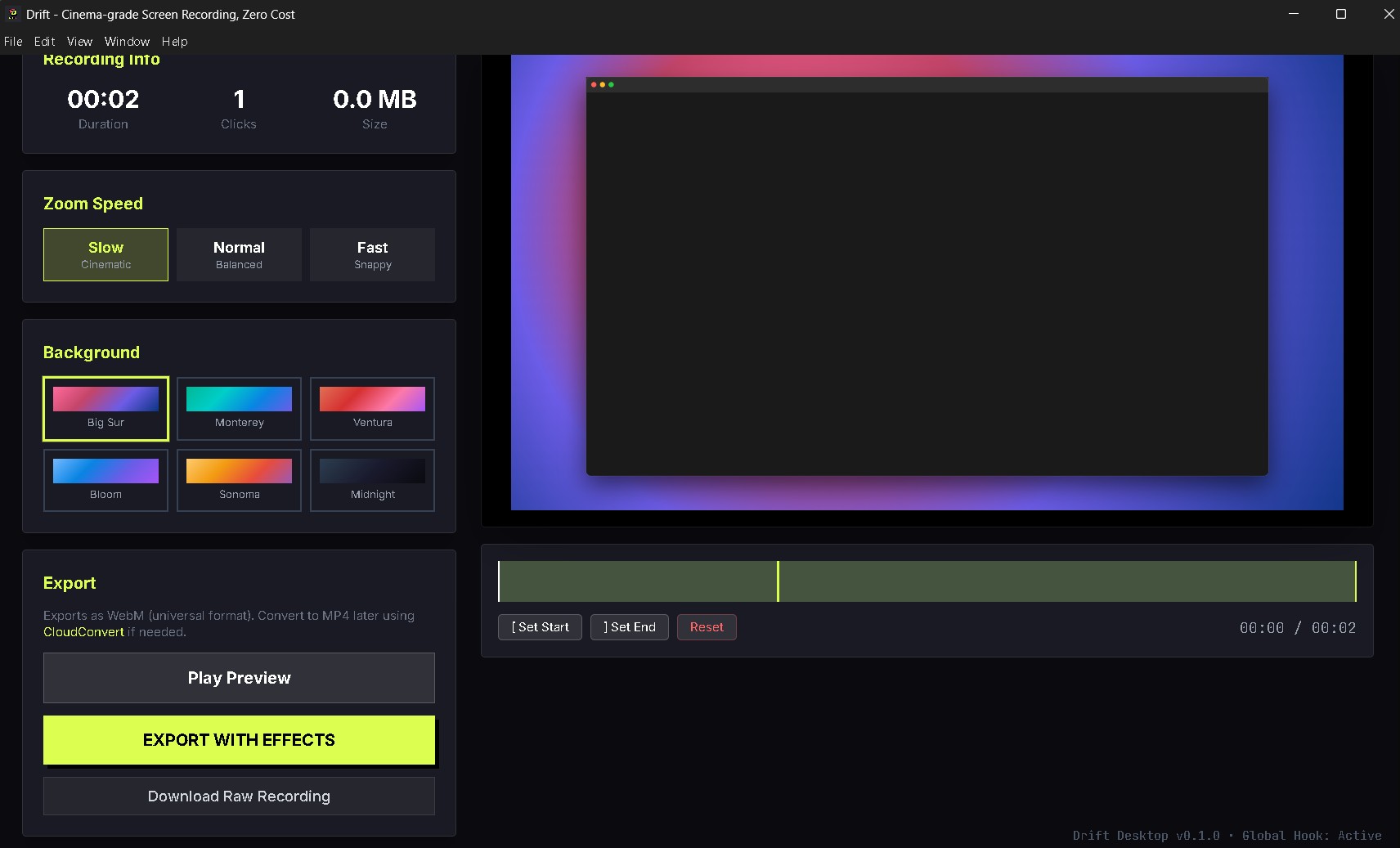
Task: Open the CloudConvert link
Action: coord(83,631)
